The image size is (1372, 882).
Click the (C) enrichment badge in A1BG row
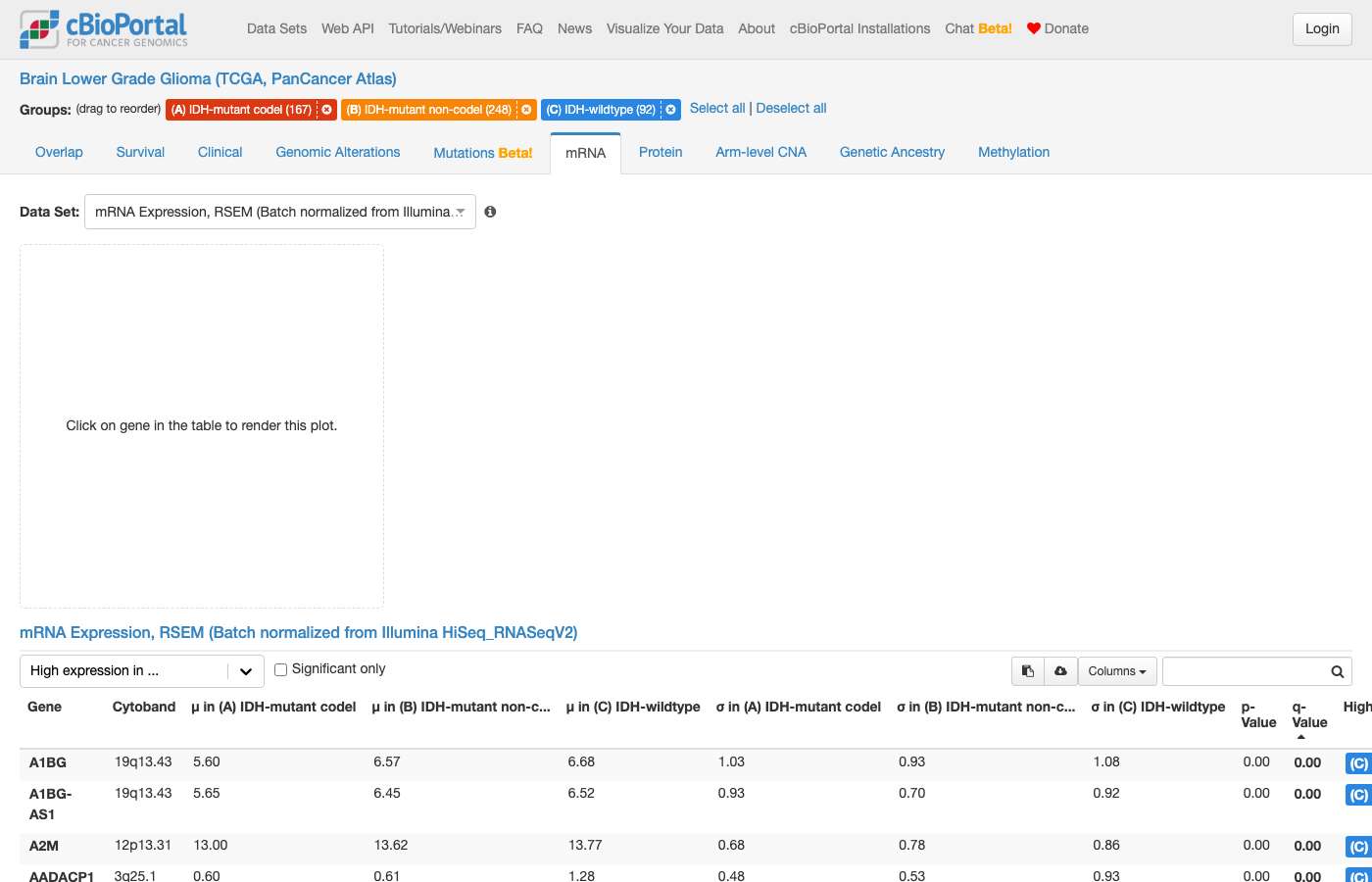pos(1358,763)
